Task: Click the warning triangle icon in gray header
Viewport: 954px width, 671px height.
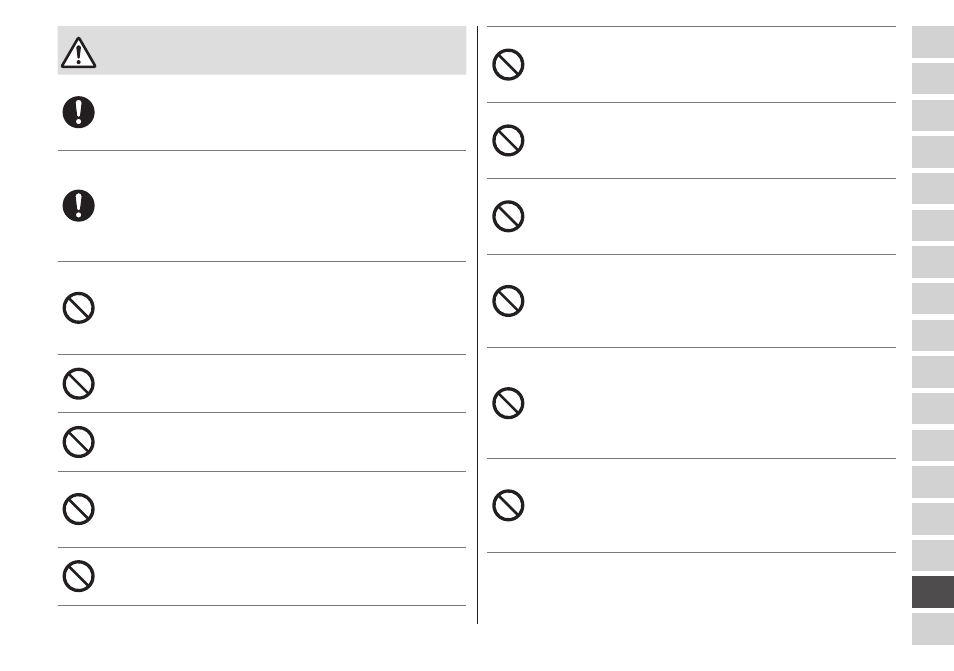Action: (78, 52)
